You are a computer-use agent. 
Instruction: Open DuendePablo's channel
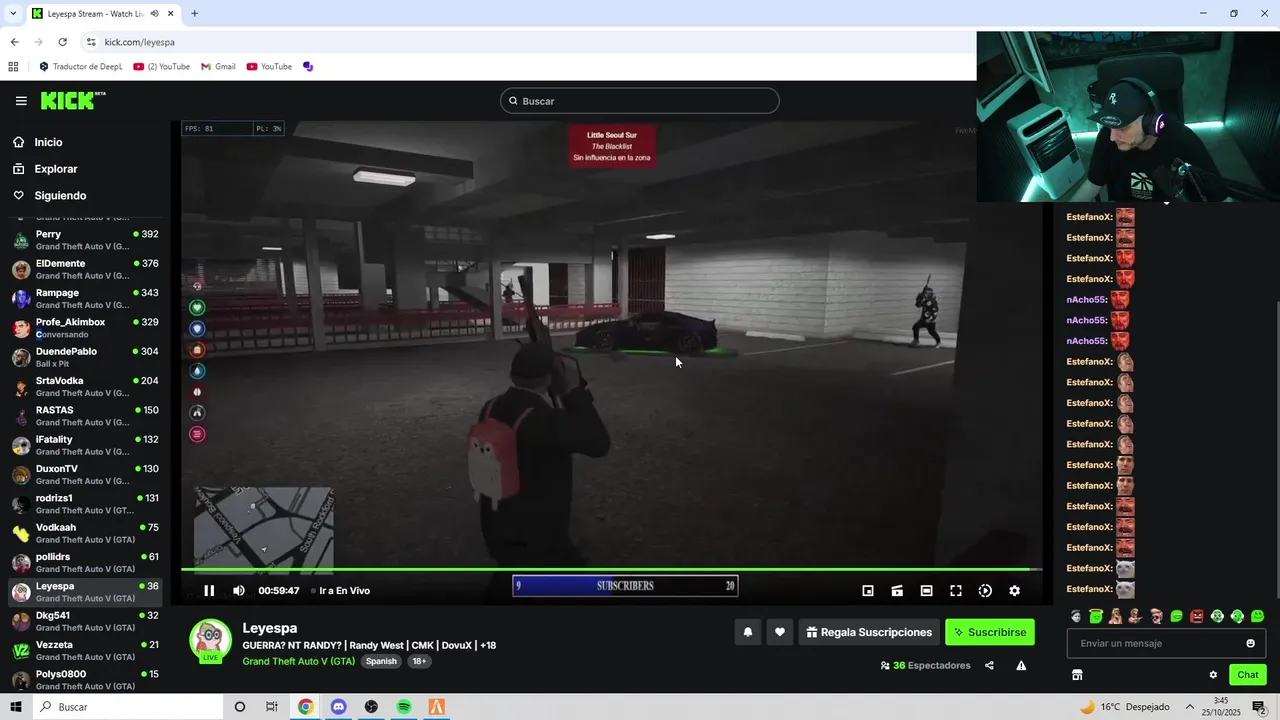(x=86, y=357)
